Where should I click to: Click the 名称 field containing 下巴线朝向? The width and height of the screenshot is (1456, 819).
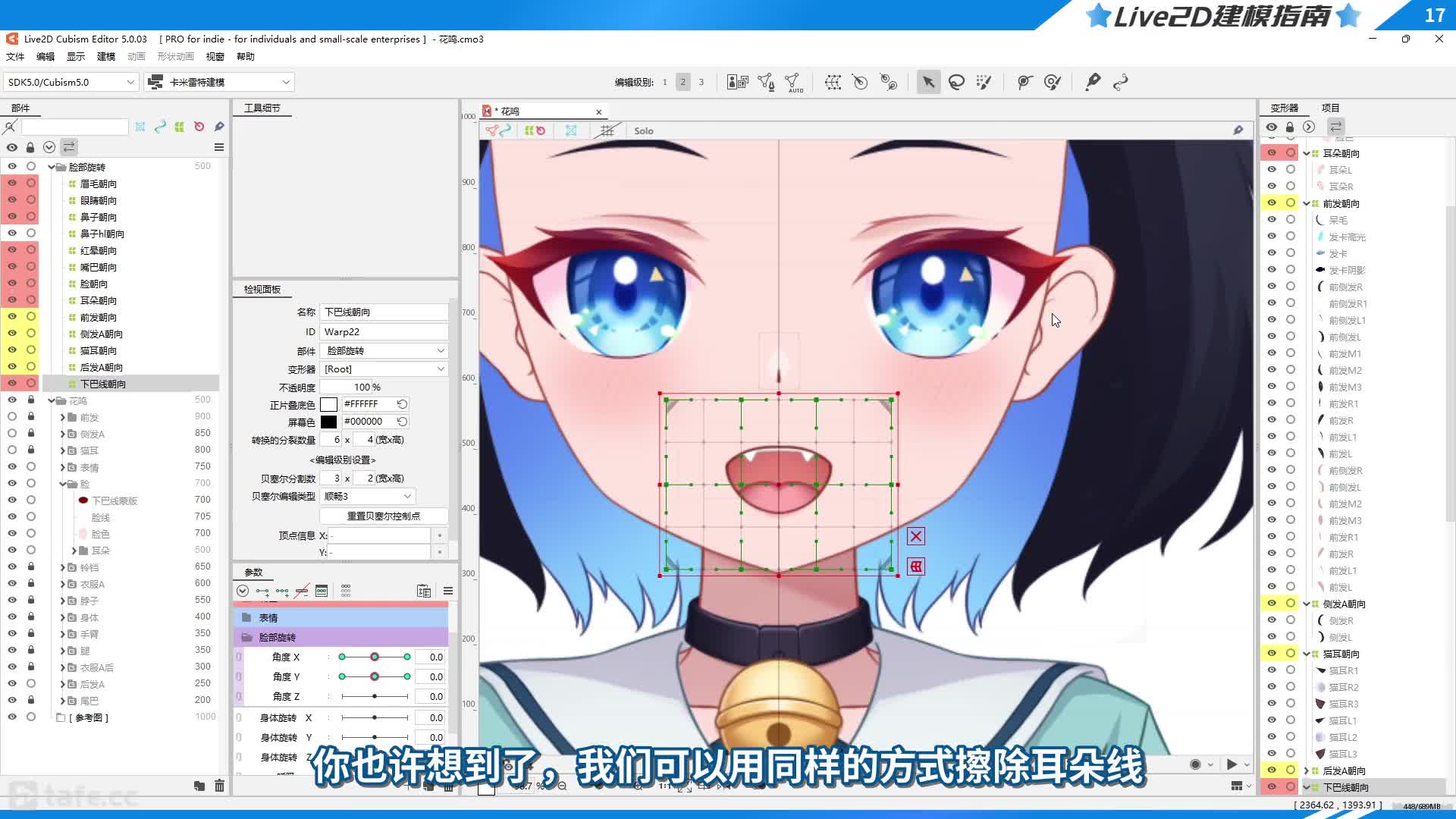(384, 312)
